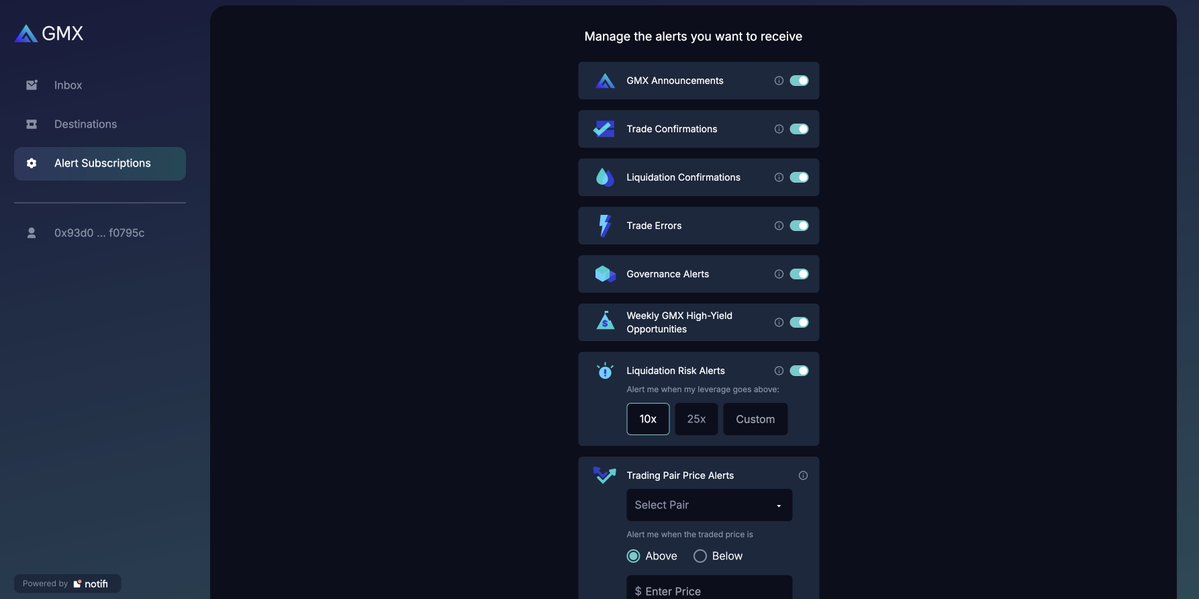The width and height of the screenshot is (1199, 599).
Task: Click info icon beside Liquidation Risk Alerts
Action: (x=778, y=370)
